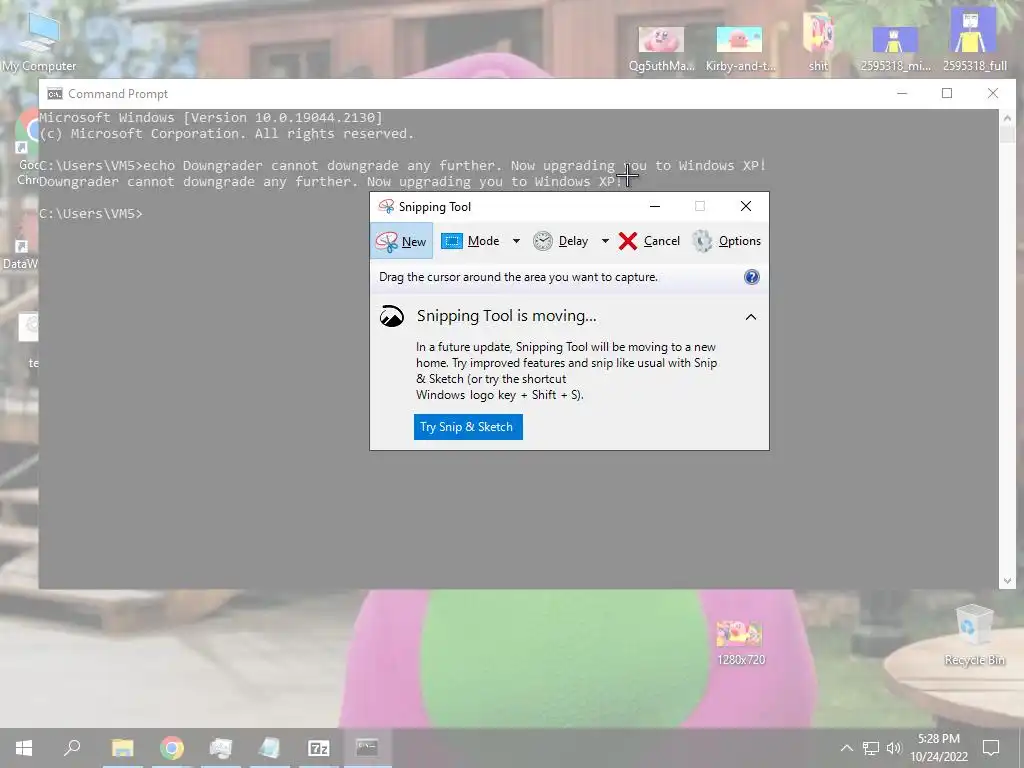Open the notification center icon
The width and height of the screenshot is (1024, 768).
991,748
